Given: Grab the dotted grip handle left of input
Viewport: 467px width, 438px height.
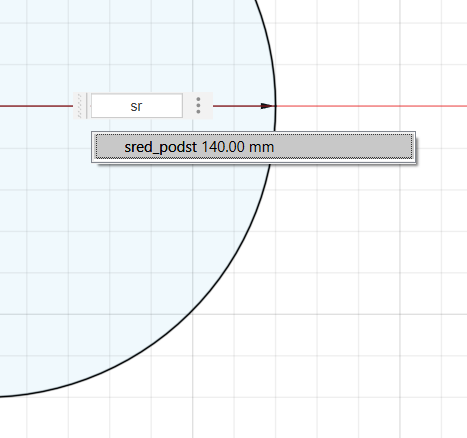Looking at the screenshot, I should tap(79, 106).
